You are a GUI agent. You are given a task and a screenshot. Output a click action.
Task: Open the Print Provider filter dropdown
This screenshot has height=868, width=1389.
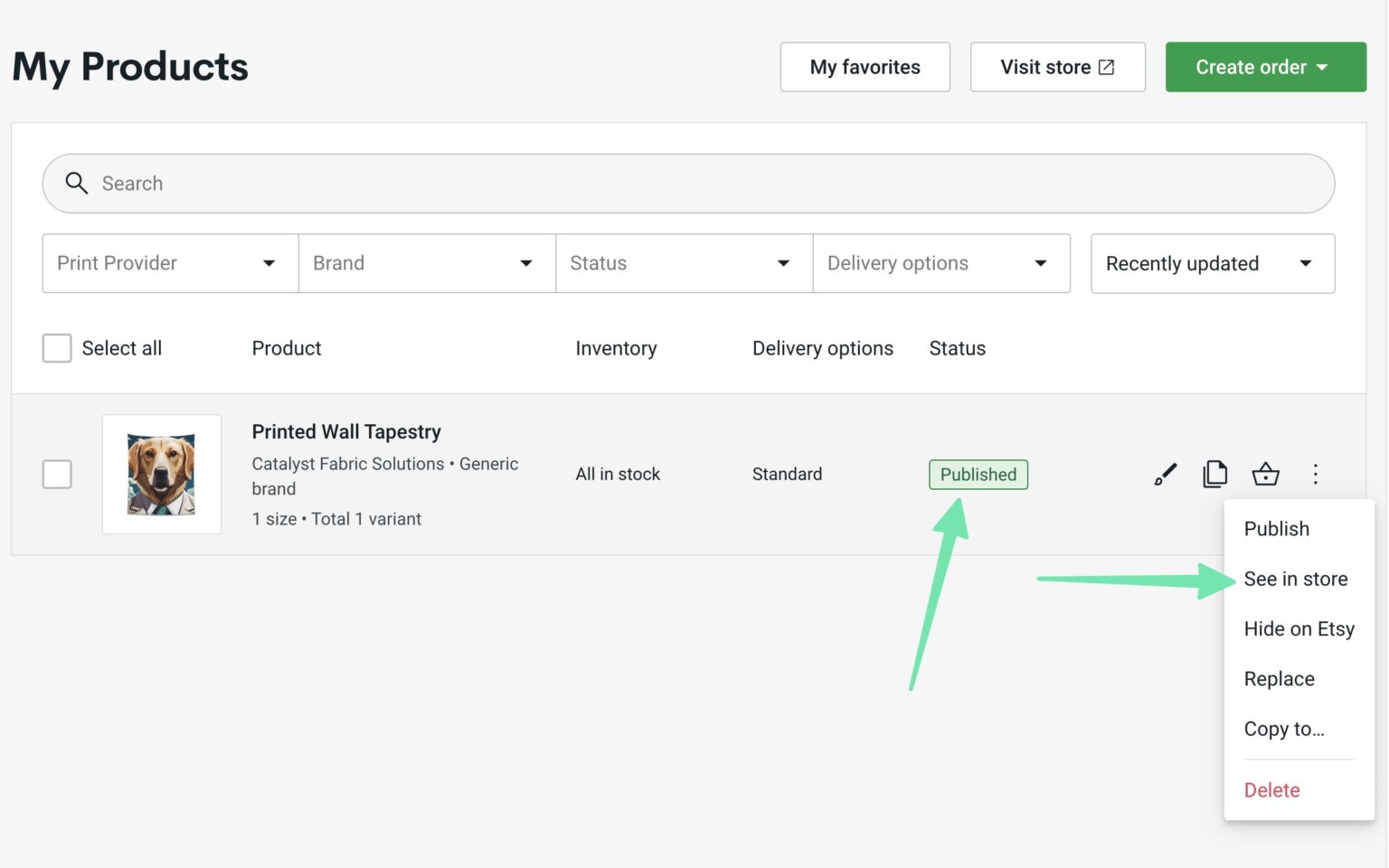169,263
